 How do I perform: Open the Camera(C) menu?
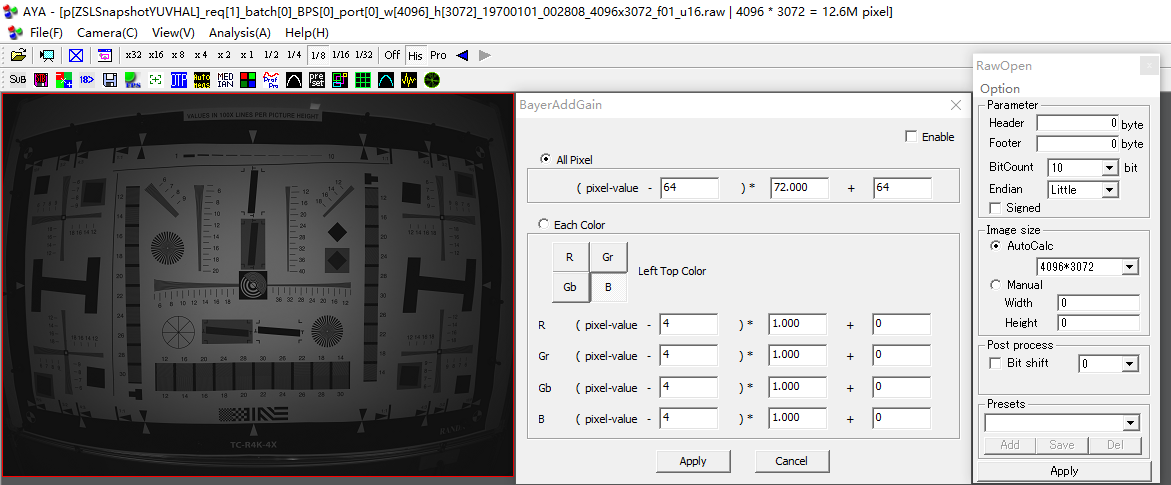tap(108, 33)
